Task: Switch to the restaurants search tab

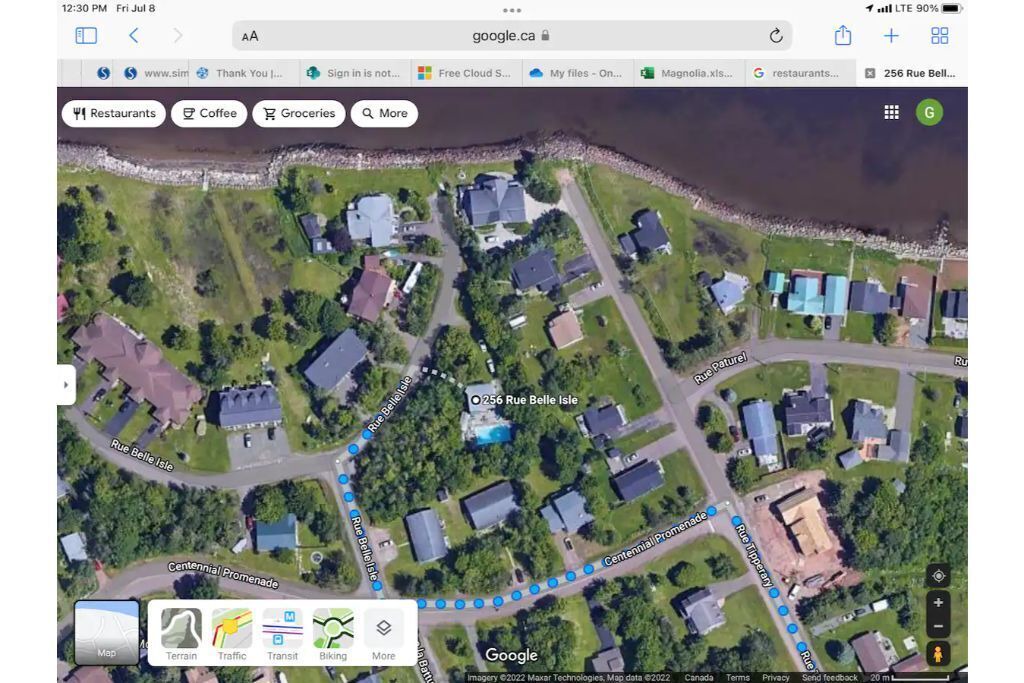Action: [x=800, y=73]
